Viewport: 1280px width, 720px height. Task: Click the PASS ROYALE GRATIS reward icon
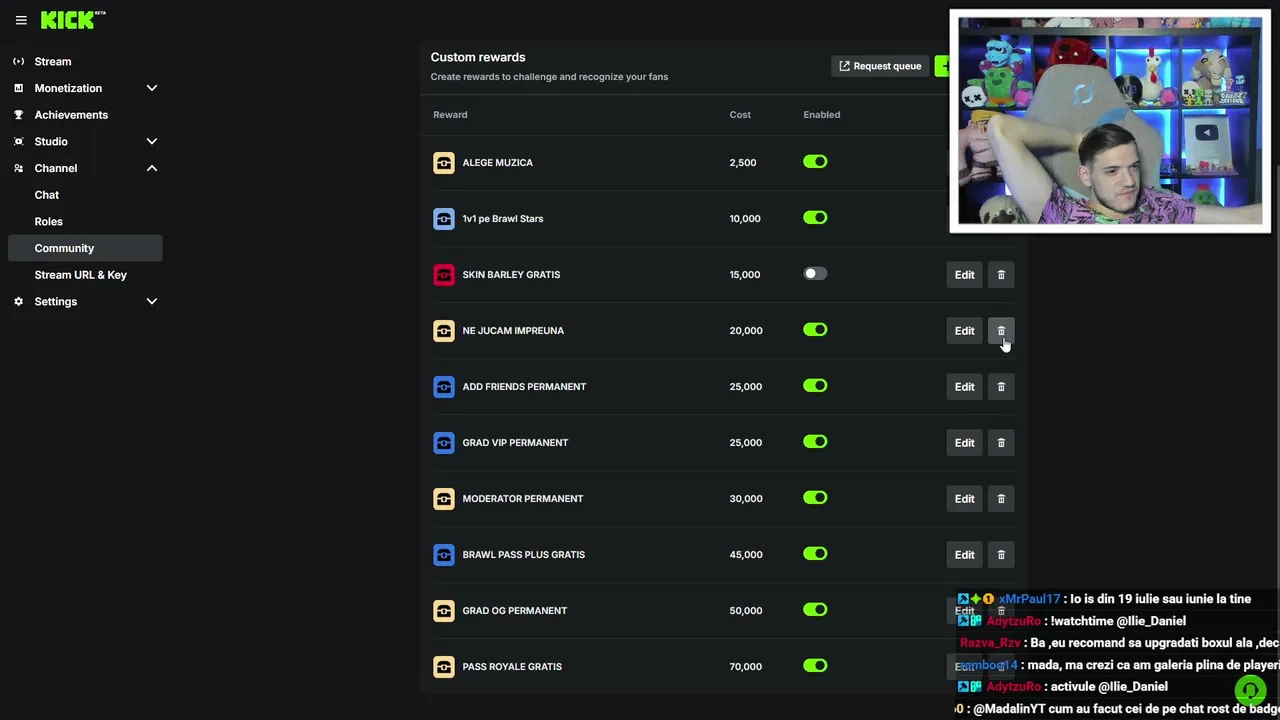tap(444, 666)
